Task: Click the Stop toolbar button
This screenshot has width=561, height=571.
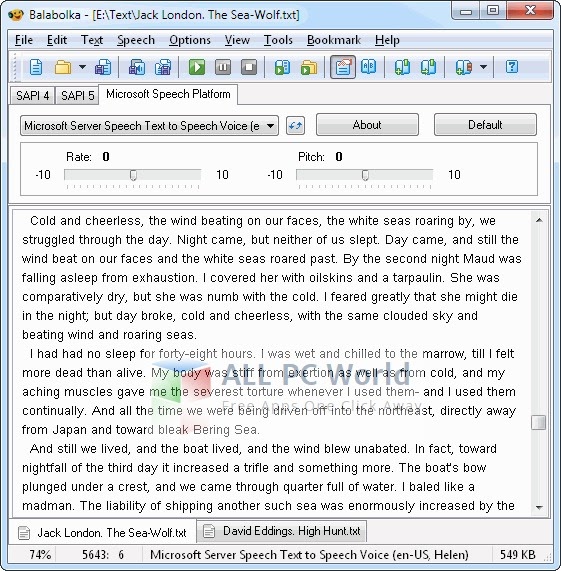Action: 249,67
